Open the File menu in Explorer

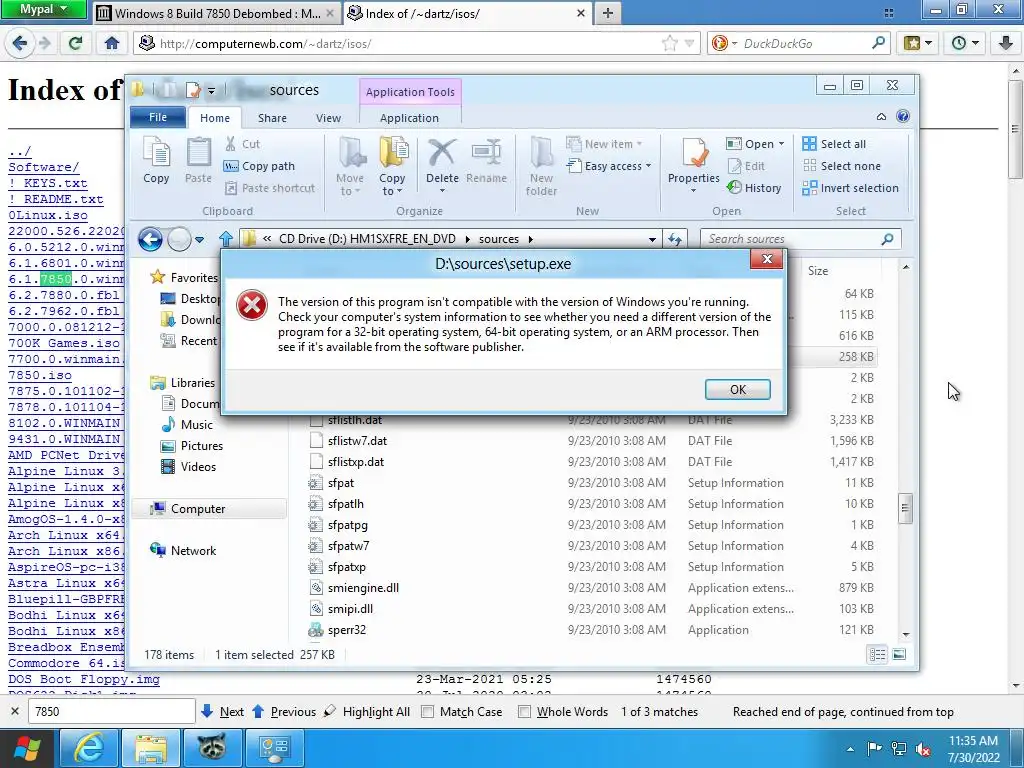pos(158,117)
